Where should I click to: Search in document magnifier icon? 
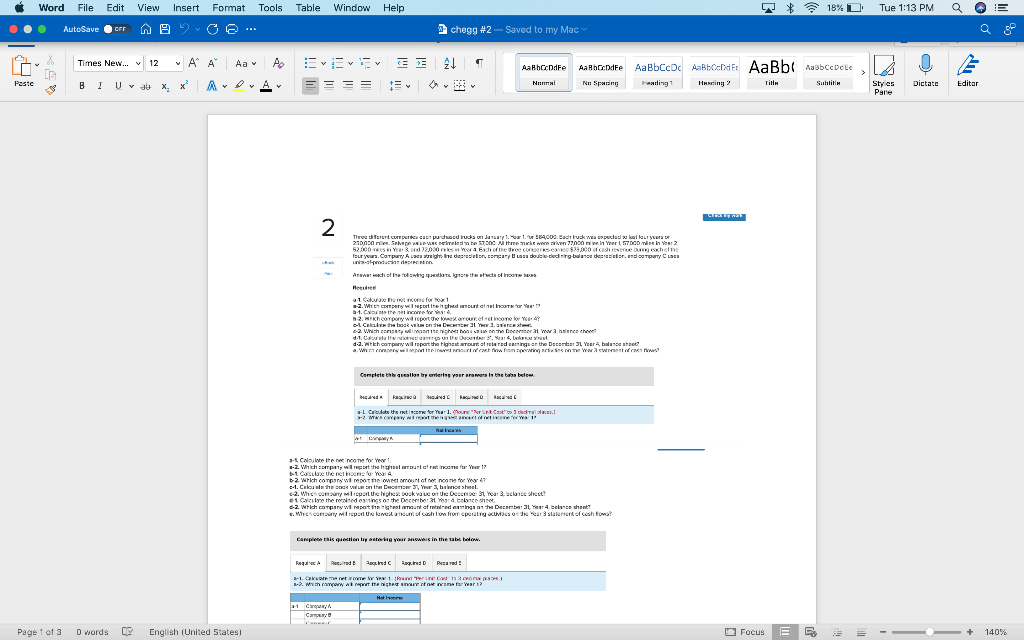[x=985, y=29]
